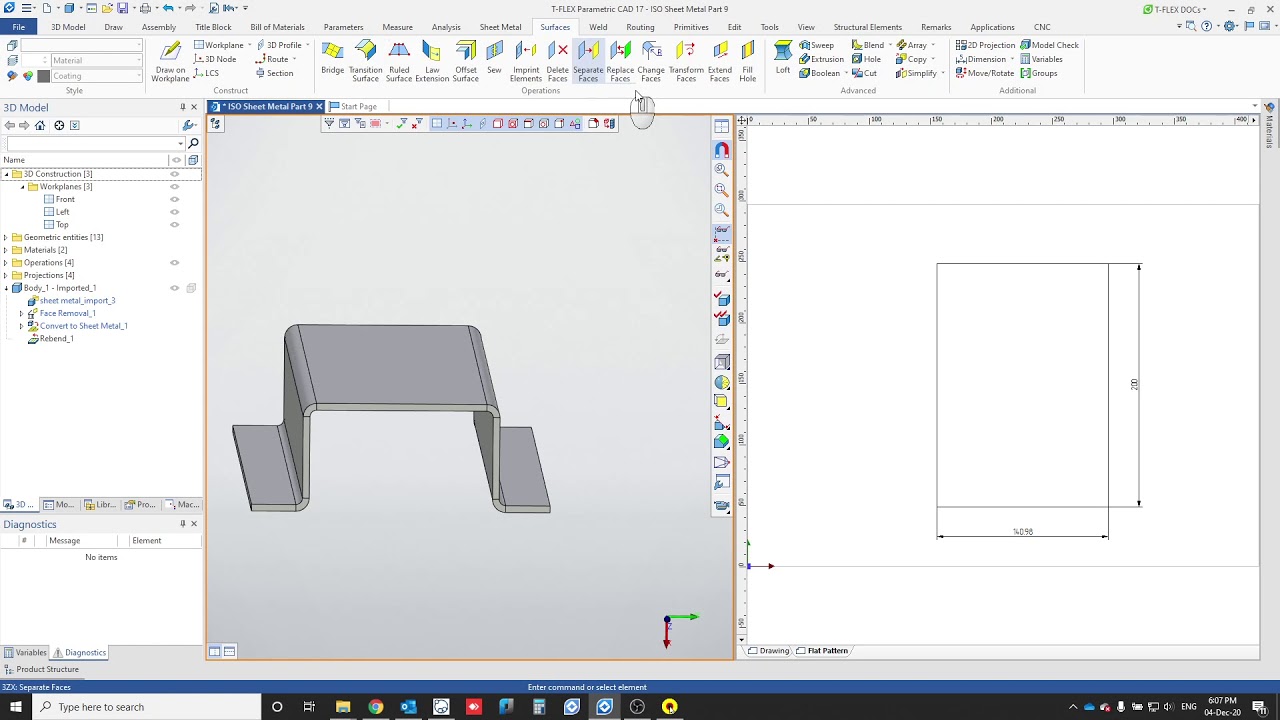Open the Material combo box
The height and width of the screenshot is (720, 1280).
tap(96, 60)
